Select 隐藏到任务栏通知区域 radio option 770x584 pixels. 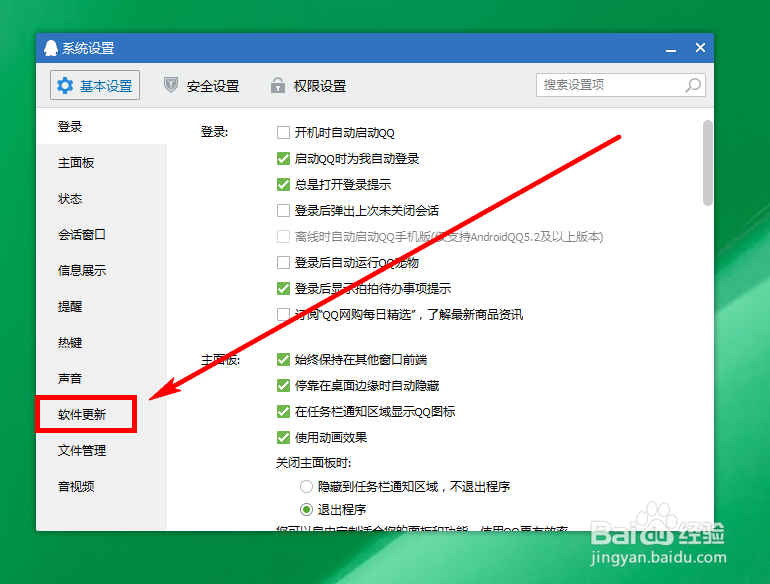click(306, 487)
